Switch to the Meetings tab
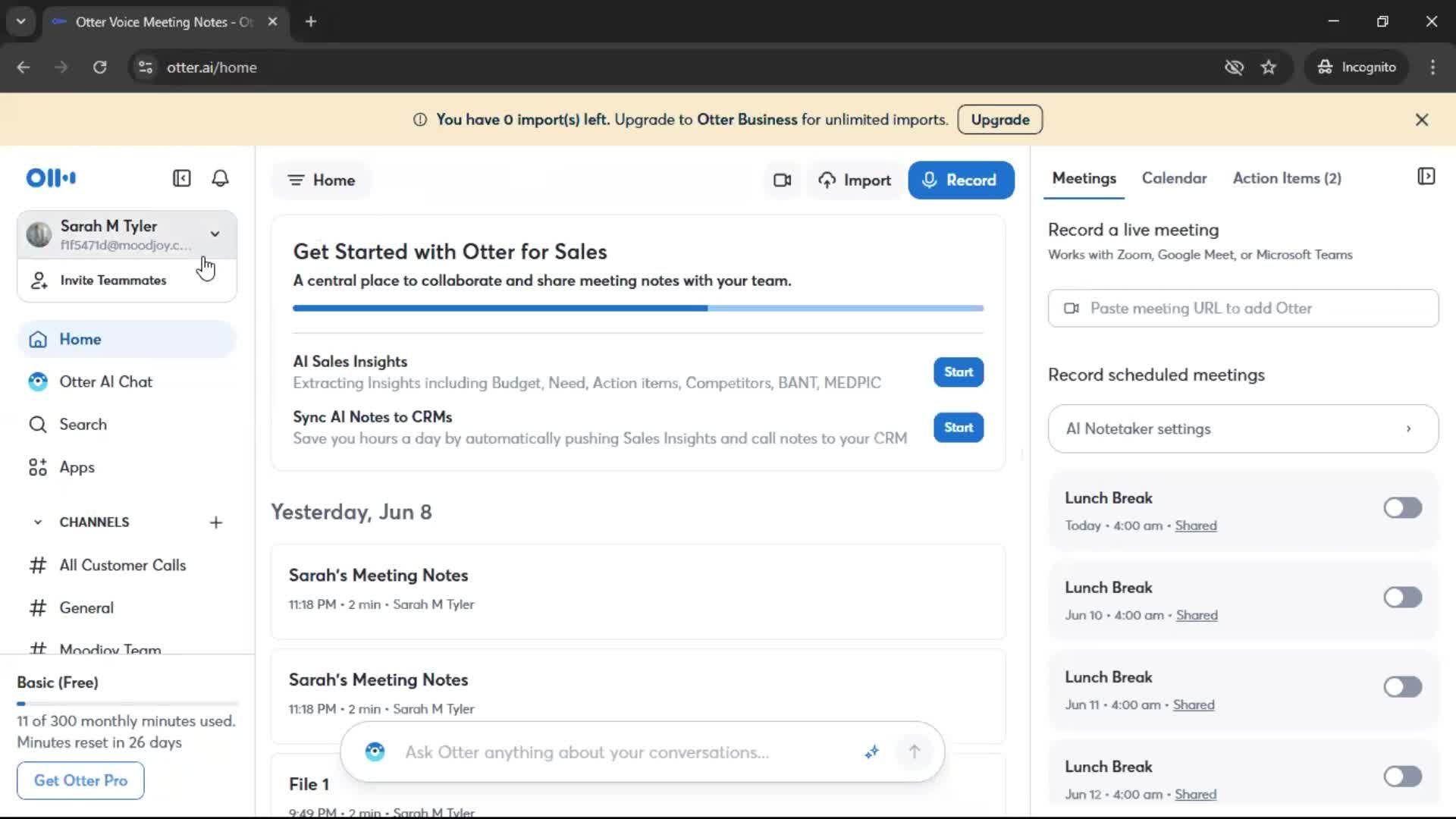Viewport: 1456px width, 819px height. (1084, 178)
